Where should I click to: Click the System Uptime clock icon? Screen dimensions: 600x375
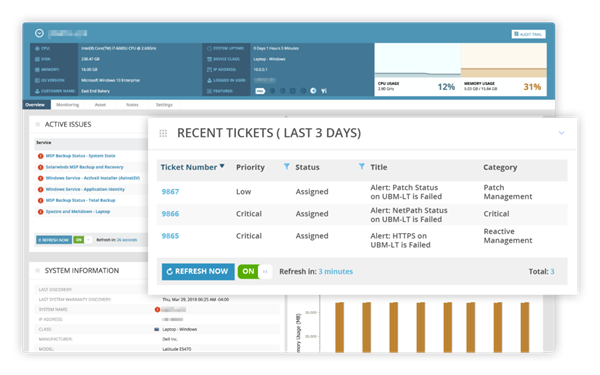(209, 49)
